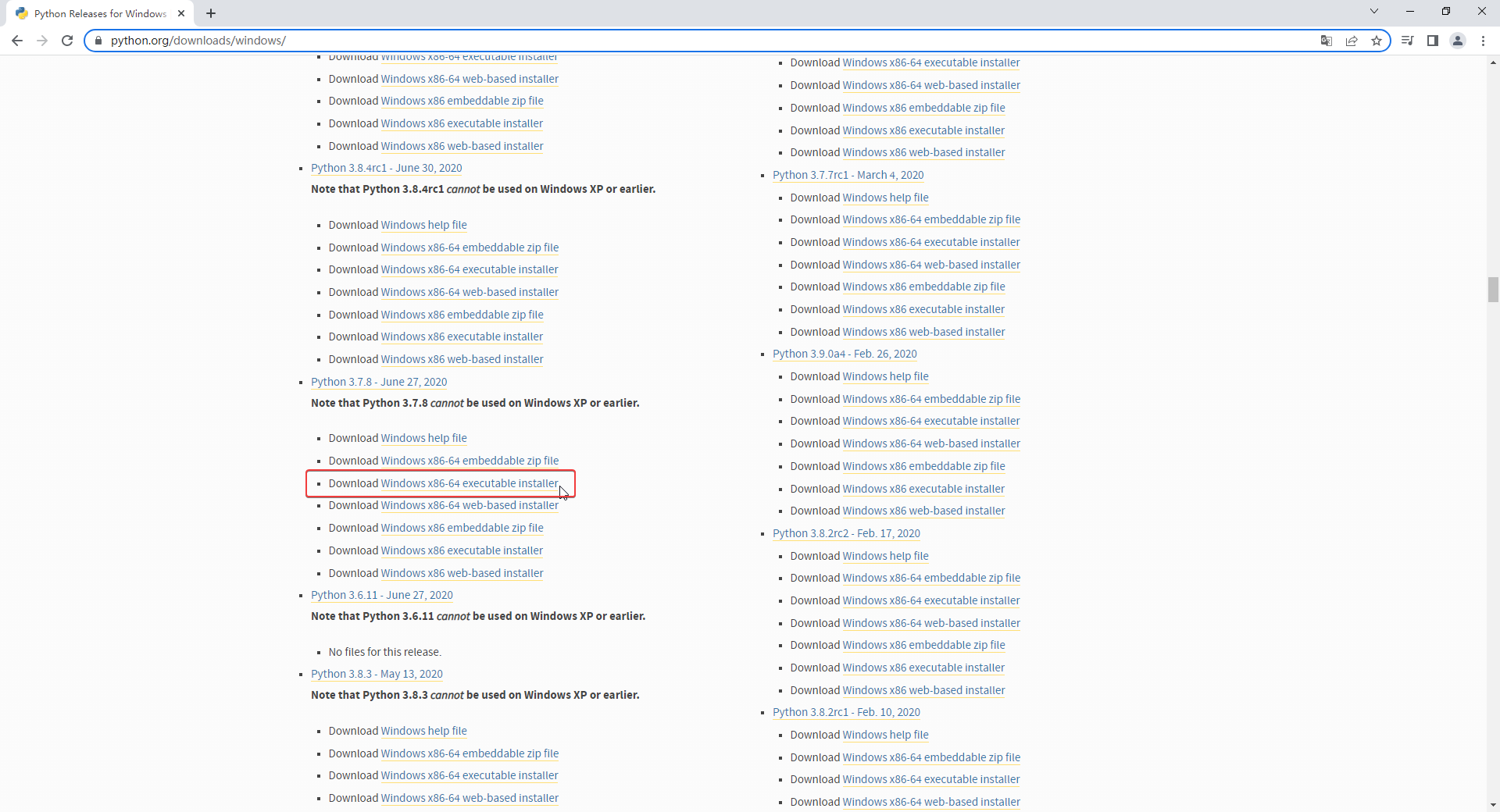1500x812 pixels.
Task: Download Python 3.7.7rc1 Windows x86 web-based installer
Action: click(x=923, y=332)
